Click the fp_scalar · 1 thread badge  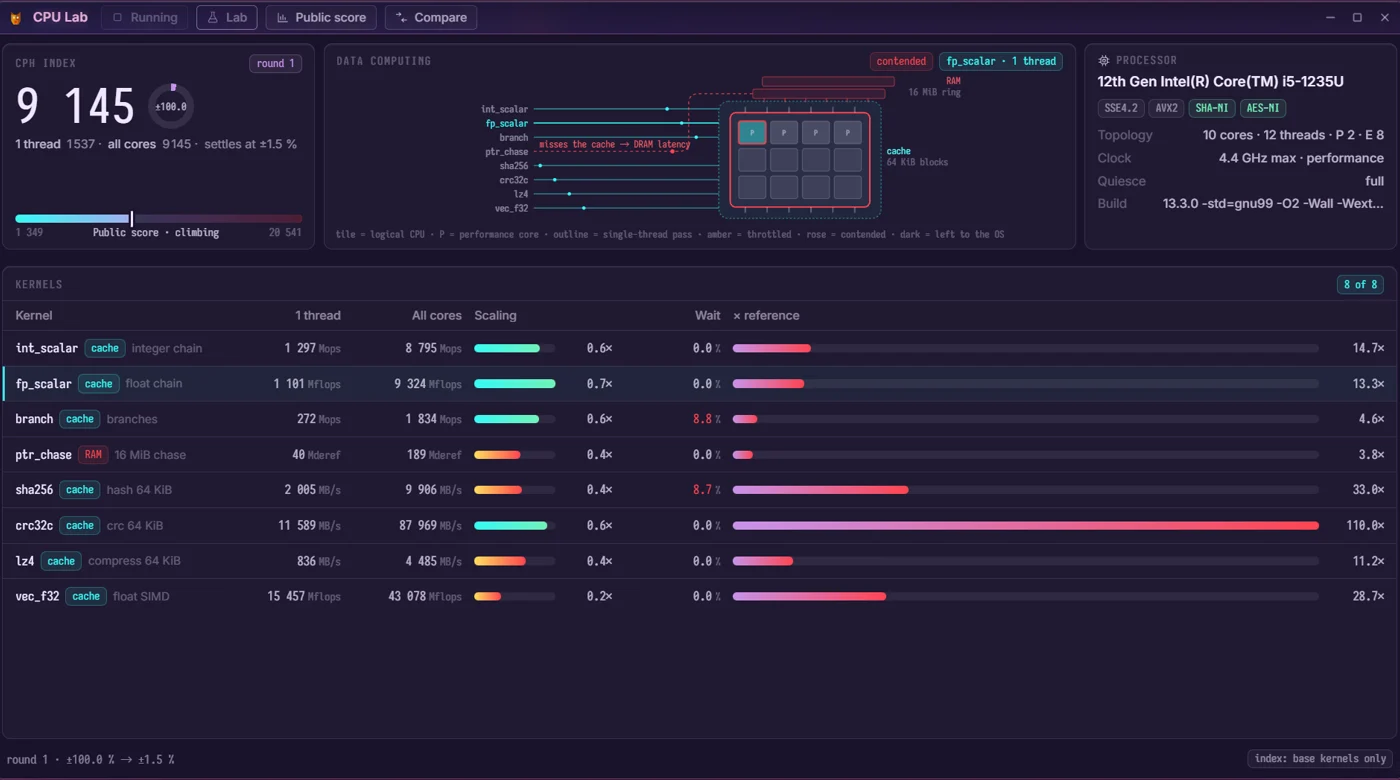point(1001,61)
